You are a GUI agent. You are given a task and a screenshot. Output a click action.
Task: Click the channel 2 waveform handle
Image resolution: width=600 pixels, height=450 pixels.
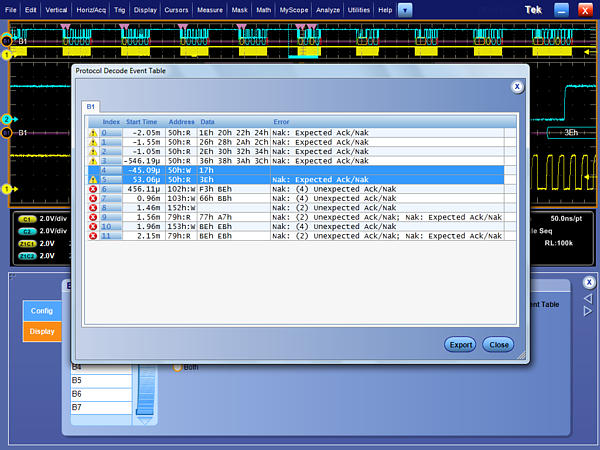[x=8, y=117]
